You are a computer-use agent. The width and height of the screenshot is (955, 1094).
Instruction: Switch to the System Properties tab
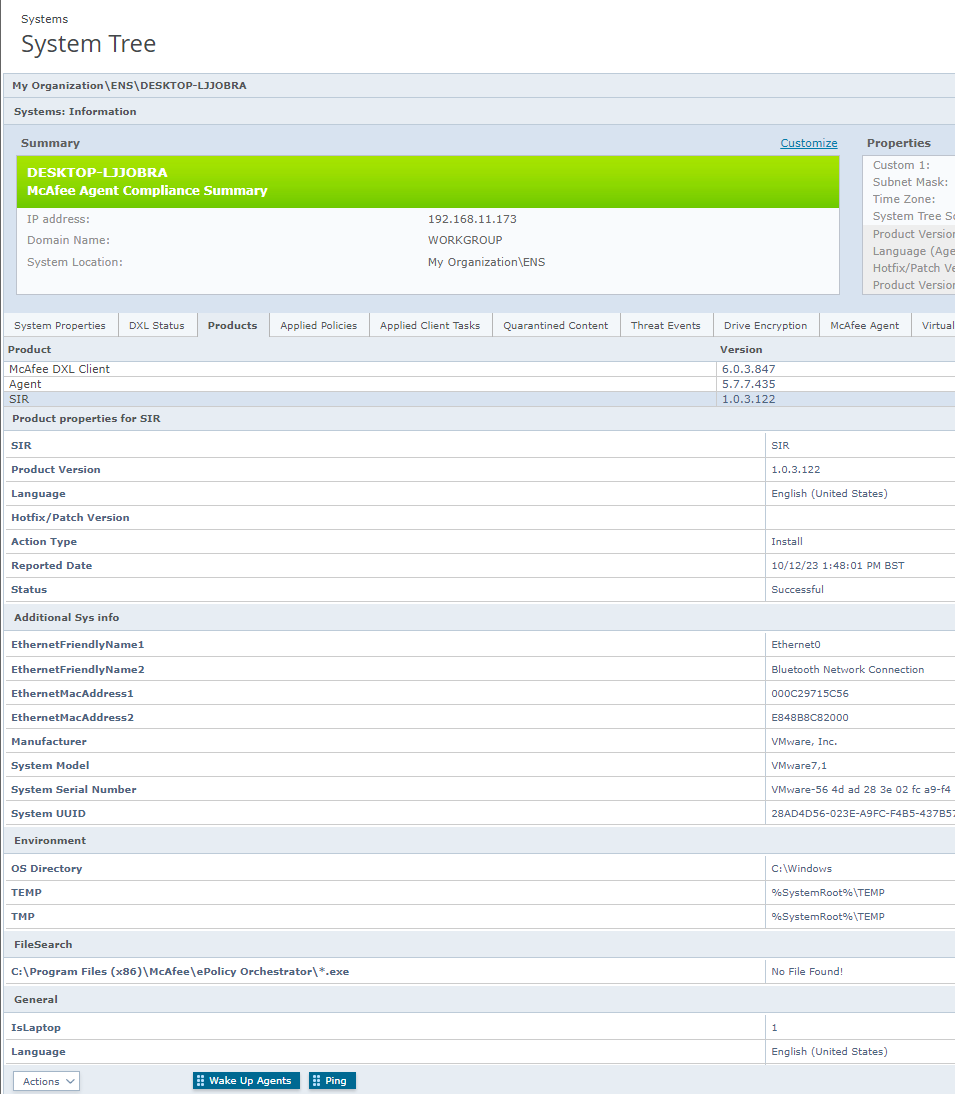(60, 326)
